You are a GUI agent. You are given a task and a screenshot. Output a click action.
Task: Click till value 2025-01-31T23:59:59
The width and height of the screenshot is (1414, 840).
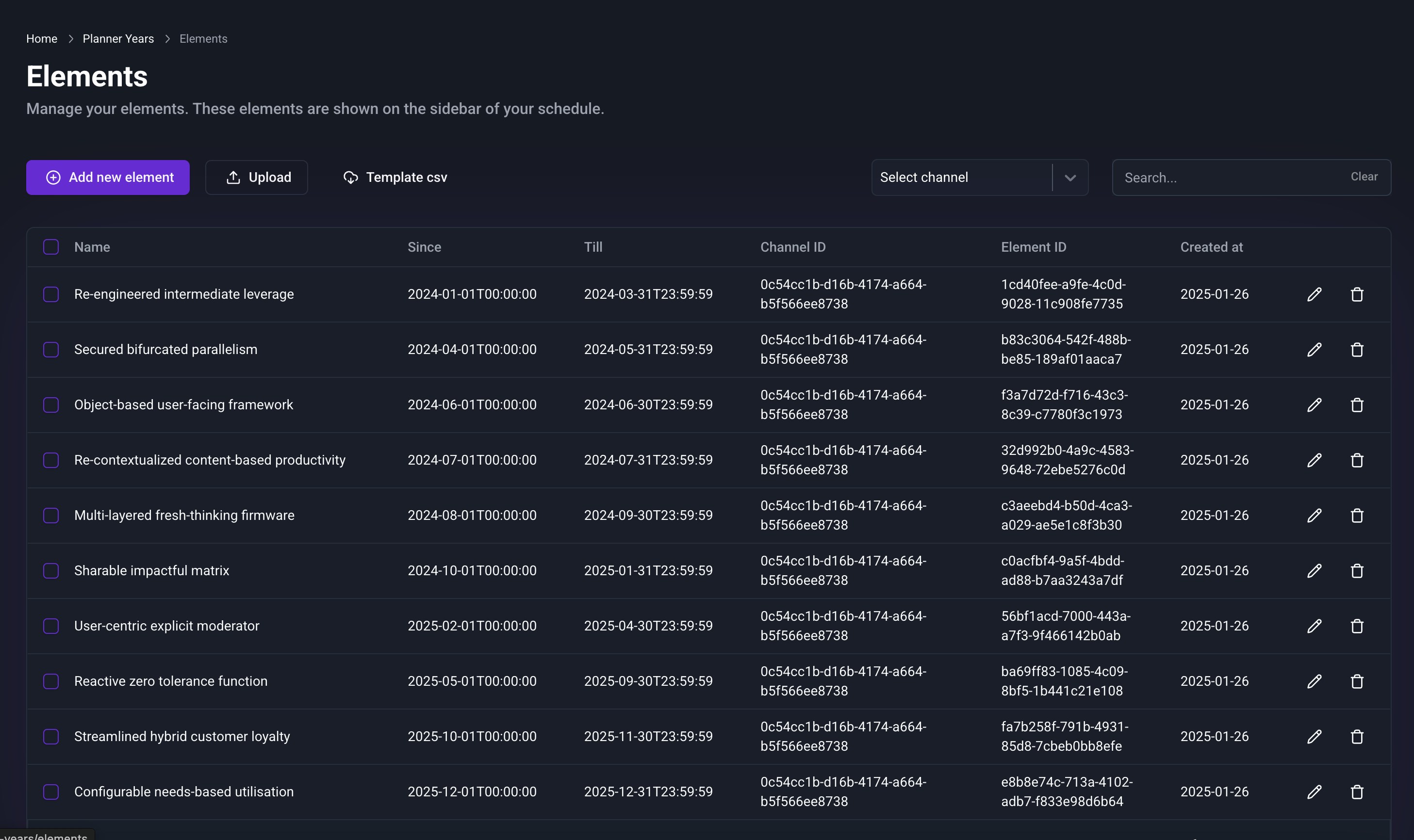pos(648,570)
